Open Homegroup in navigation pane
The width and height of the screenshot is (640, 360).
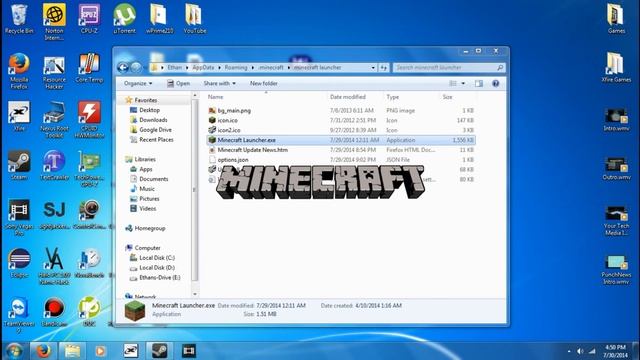[x=145, y=228]
